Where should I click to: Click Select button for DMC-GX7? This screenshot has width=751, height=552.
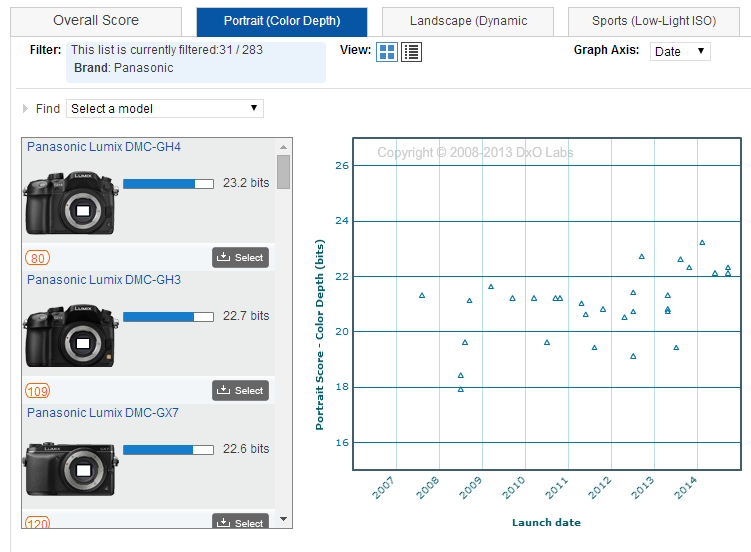coord(240,521)
